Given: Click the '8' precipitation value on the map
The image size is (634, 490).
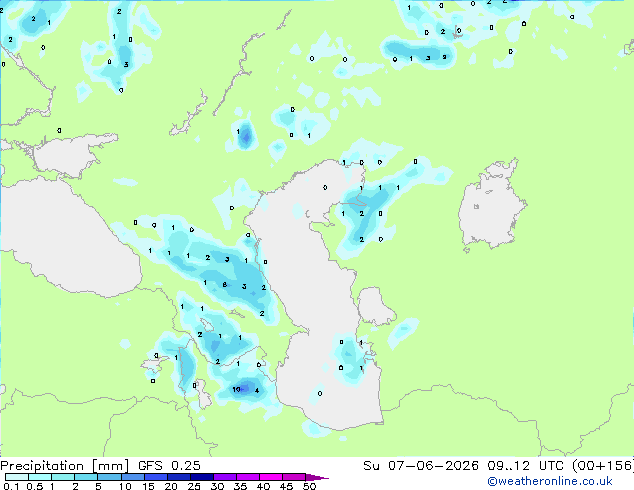Looking at the screenshot, I should point(225,285).
